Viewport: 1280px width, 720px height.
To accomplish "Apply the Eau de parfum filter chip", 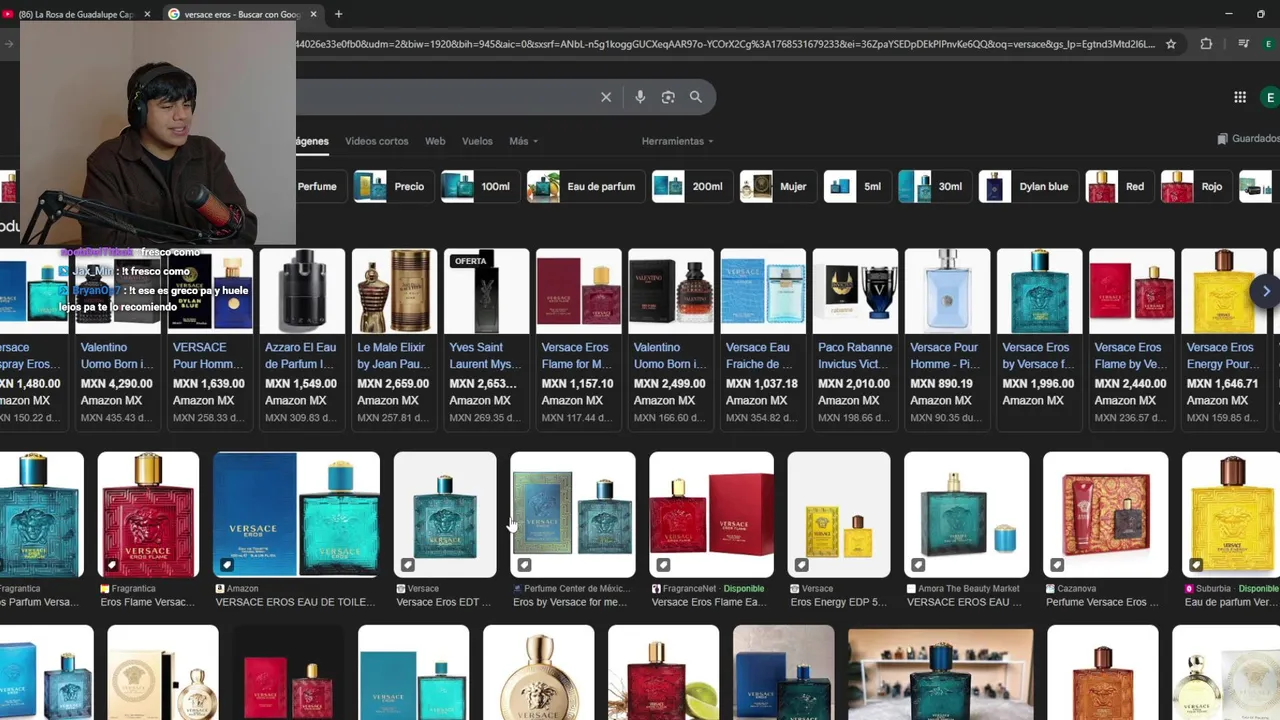I will (585, 186).
